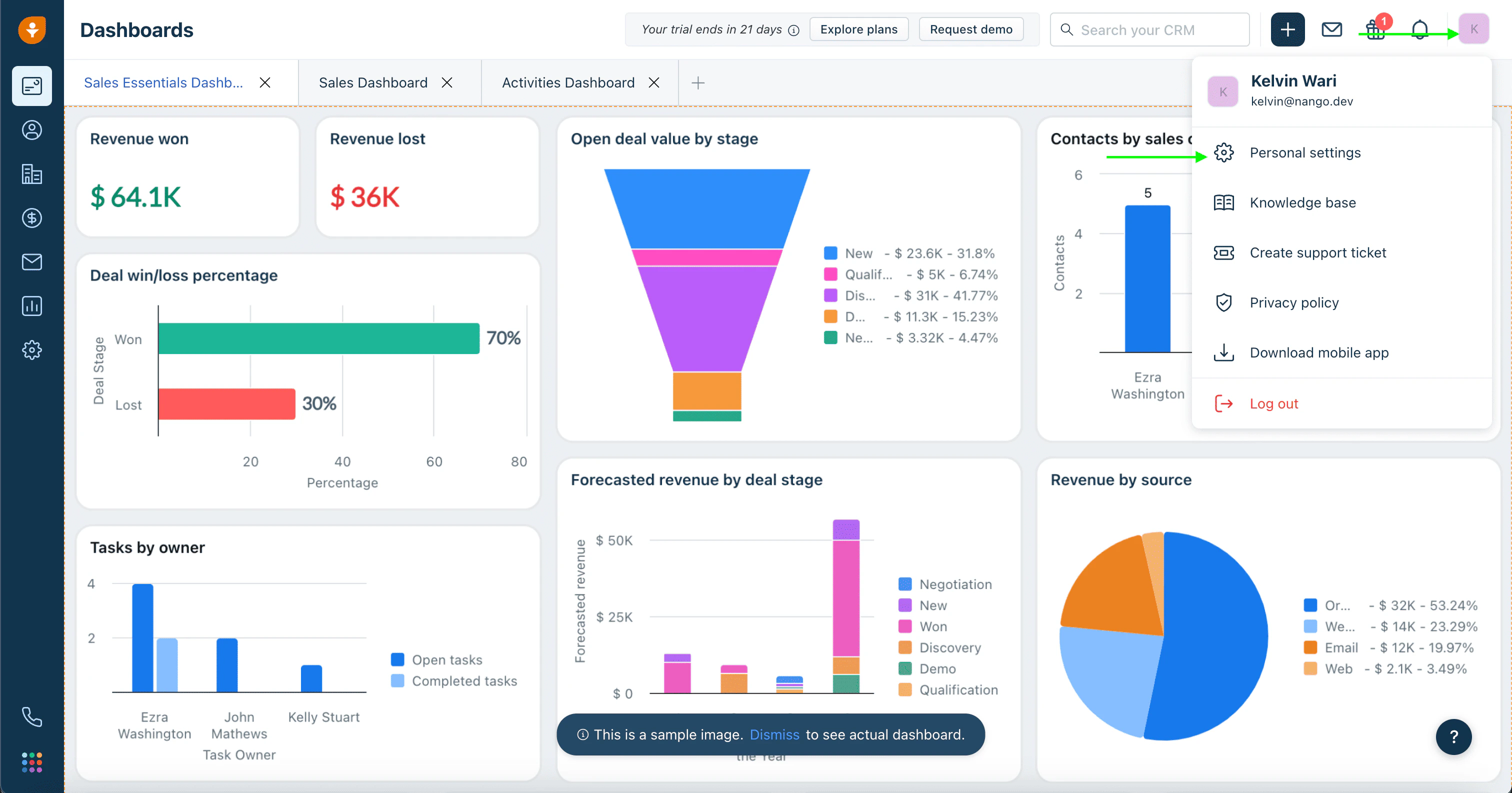The height and width of the screenshot is (793, 1512).
Task: Open Admin settings gear in sidebar
Action: click(31, 350)
